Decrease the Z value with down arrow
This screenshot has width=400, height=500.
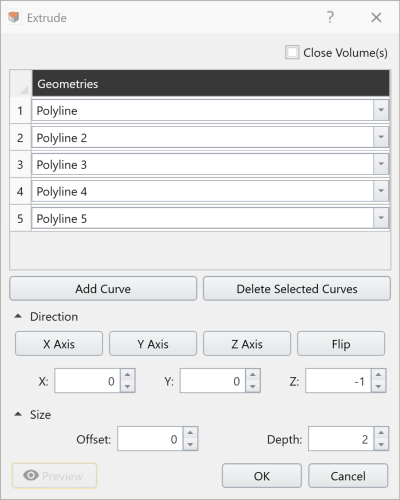tap(378, 387)
